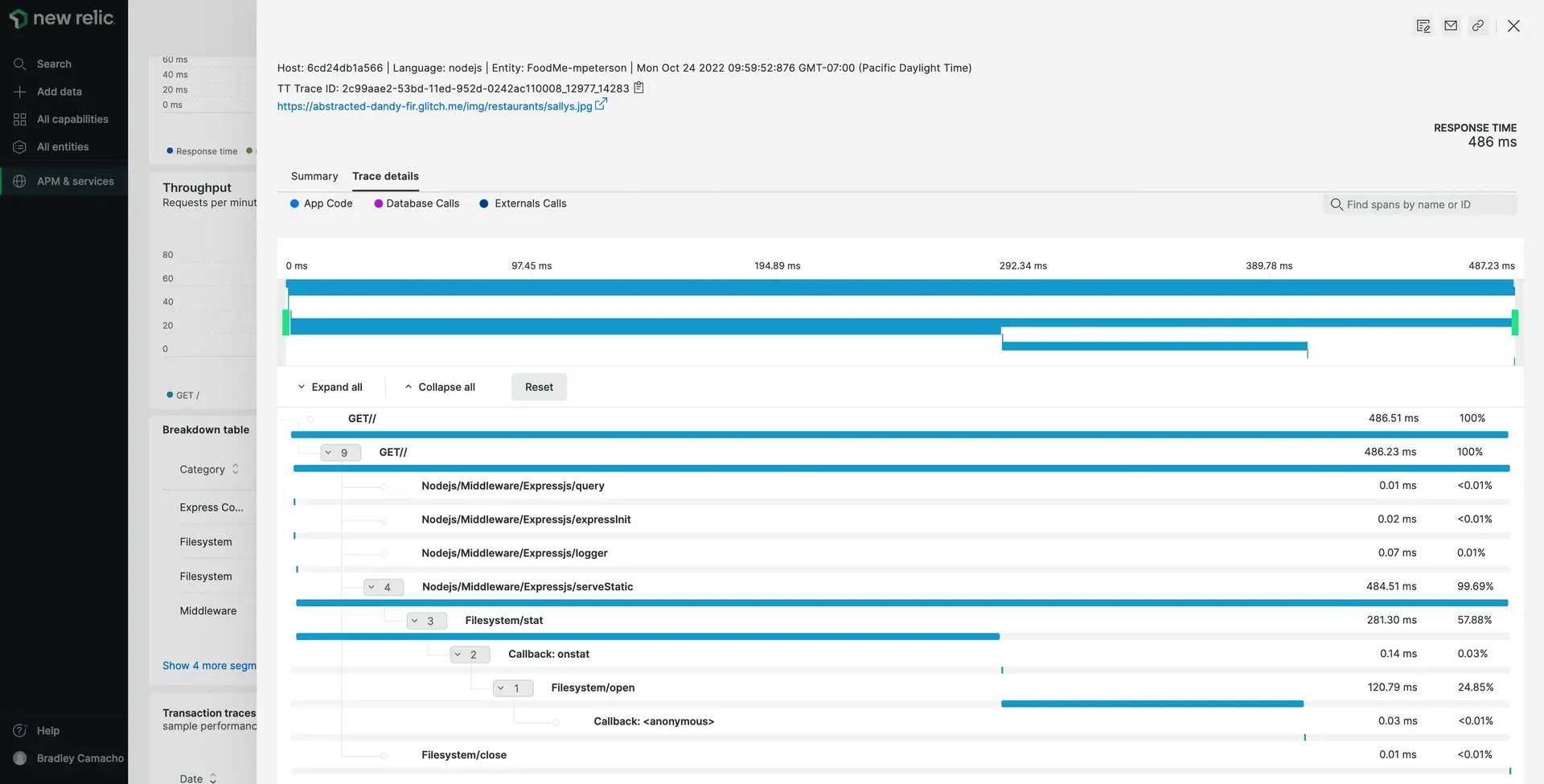Image resolution: width=1544 pixels, height=784 pixels.
Task: Open Search in the left sidebar
Action: pos(54,64)
